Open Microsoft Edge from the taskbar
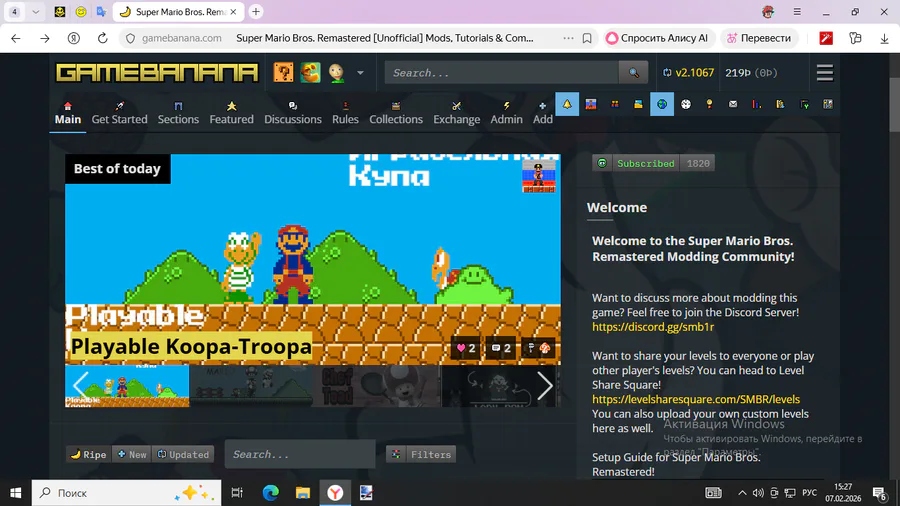Screen dimensions: 900x506 (x=270, y=493)
